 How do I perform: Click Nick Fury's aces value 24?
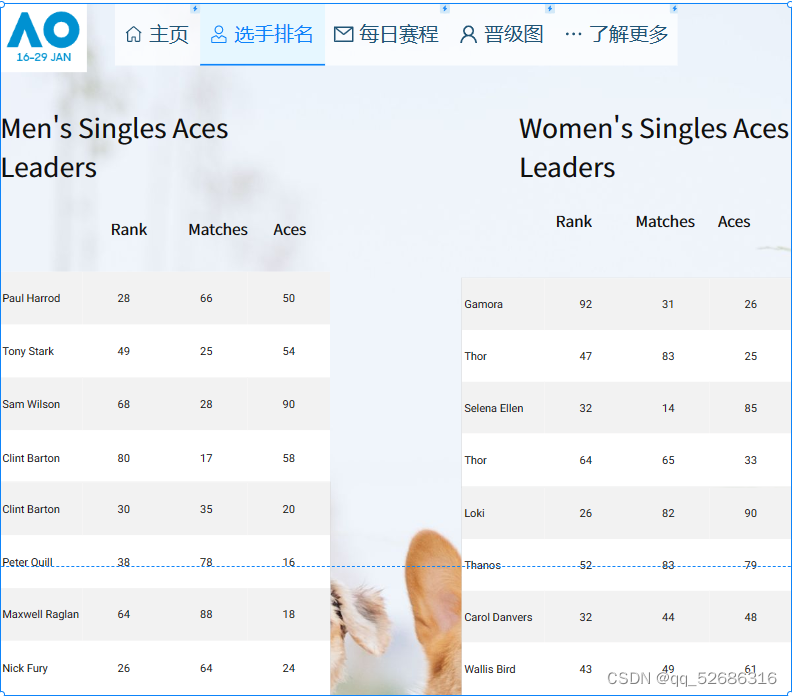(288, 668)
